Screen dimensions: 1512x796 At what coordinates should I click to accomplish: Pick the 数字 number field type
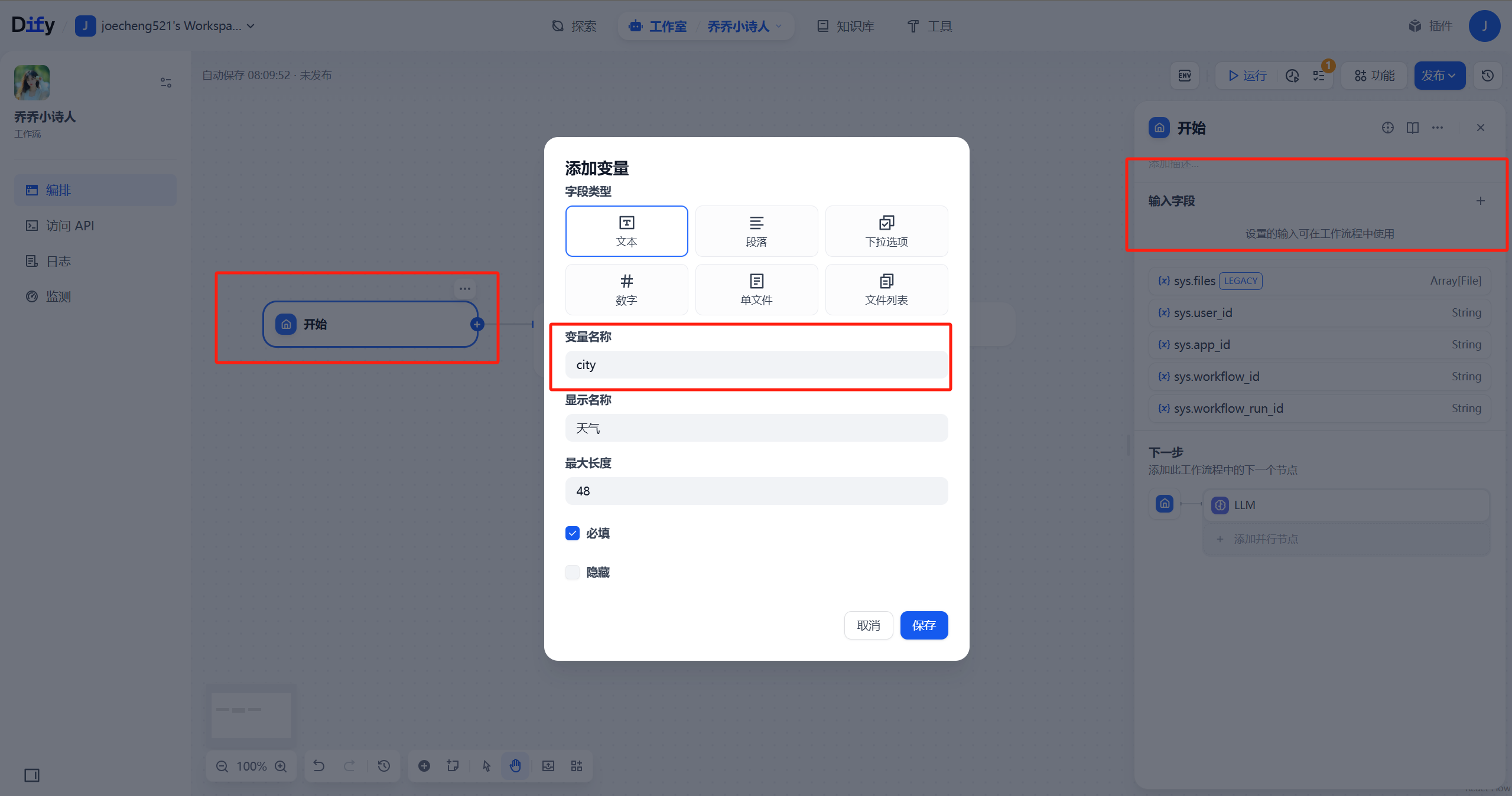[626, 289]
